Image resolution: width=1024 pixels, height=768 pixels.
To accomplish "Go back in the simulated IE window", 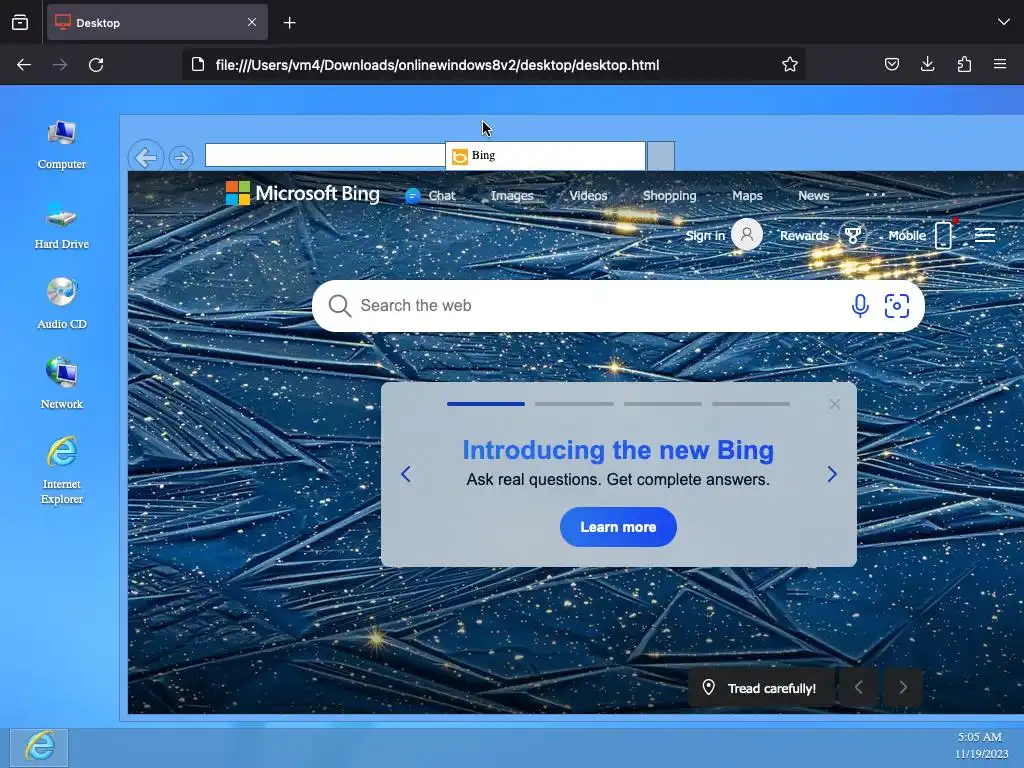I will click(x=146, y=157).
